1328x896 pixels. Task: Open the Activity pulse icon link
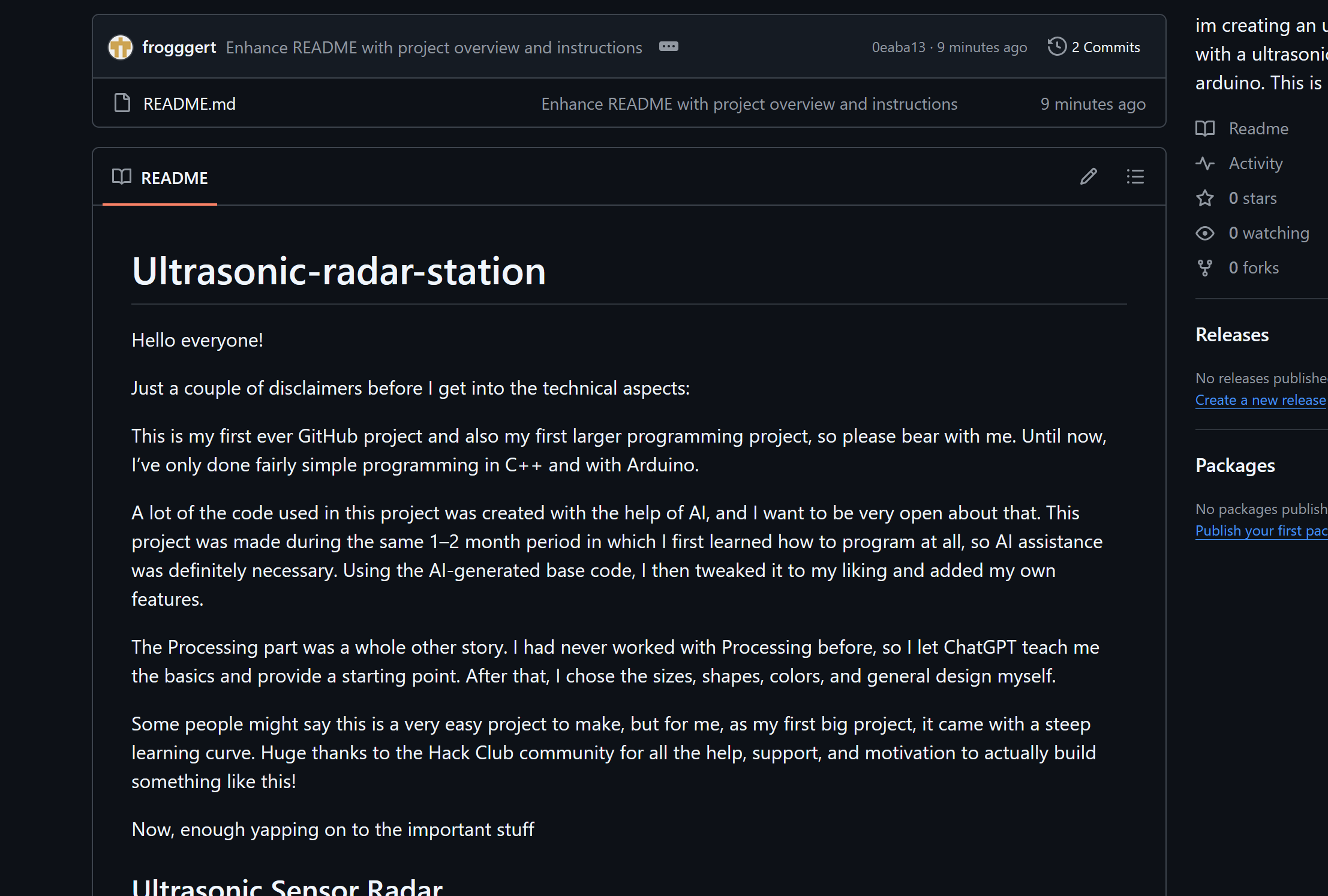point(1205,163)
